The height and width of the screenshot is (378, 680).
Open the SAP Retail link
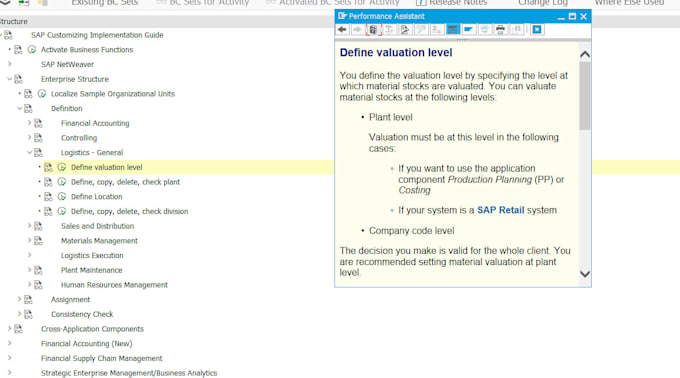[500, 210]
